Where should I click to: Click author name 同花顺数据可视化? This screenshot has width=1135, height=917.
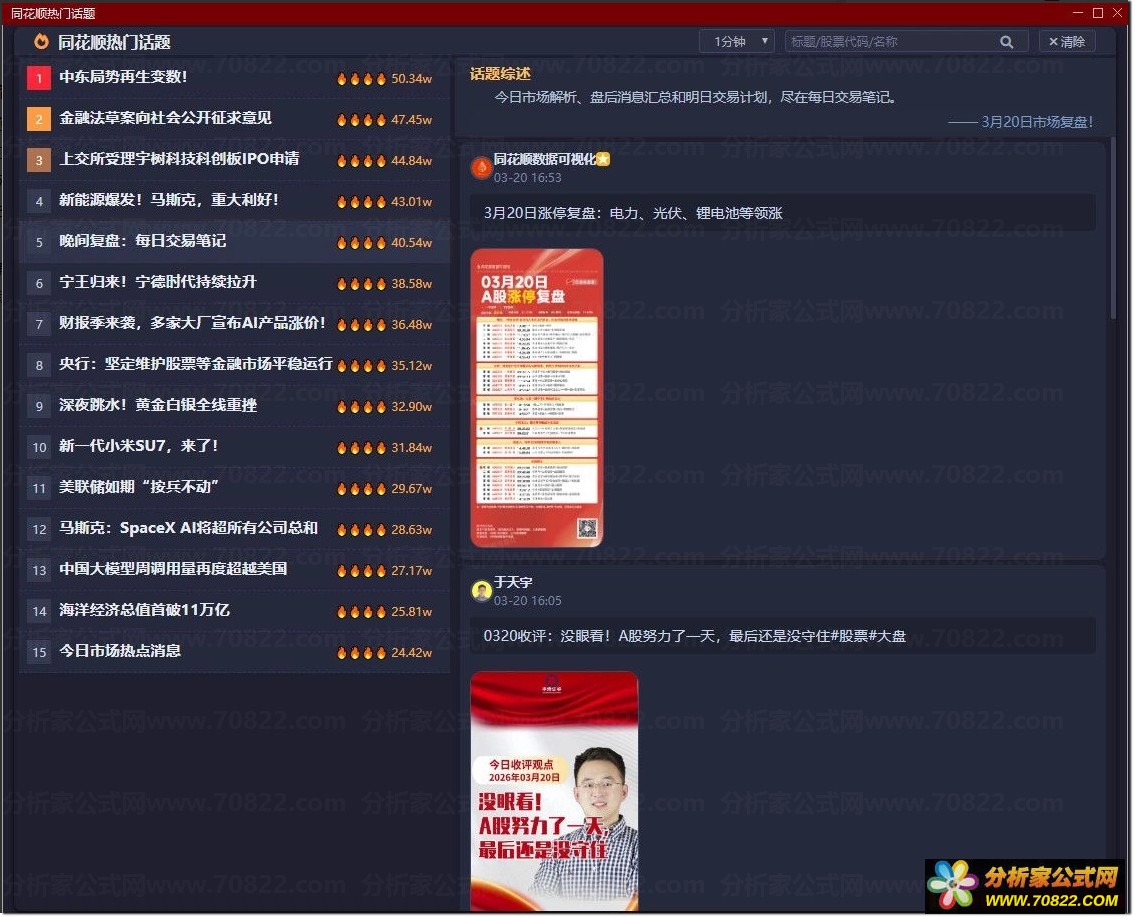545,159
